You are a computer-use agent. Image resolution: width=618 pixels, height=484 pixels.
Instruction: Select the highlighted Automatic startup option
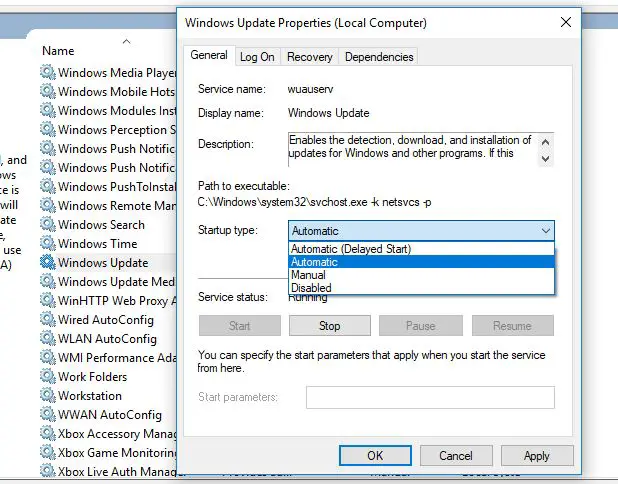421,262
